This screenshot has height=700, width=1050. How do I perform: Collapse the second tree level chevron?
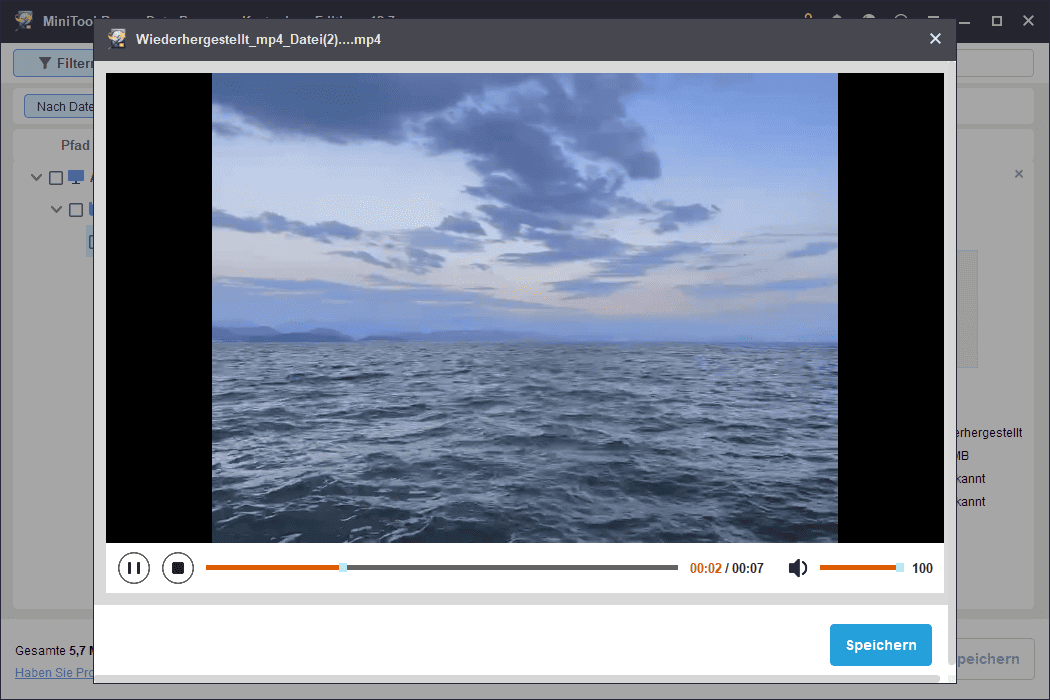click(57, 209)
